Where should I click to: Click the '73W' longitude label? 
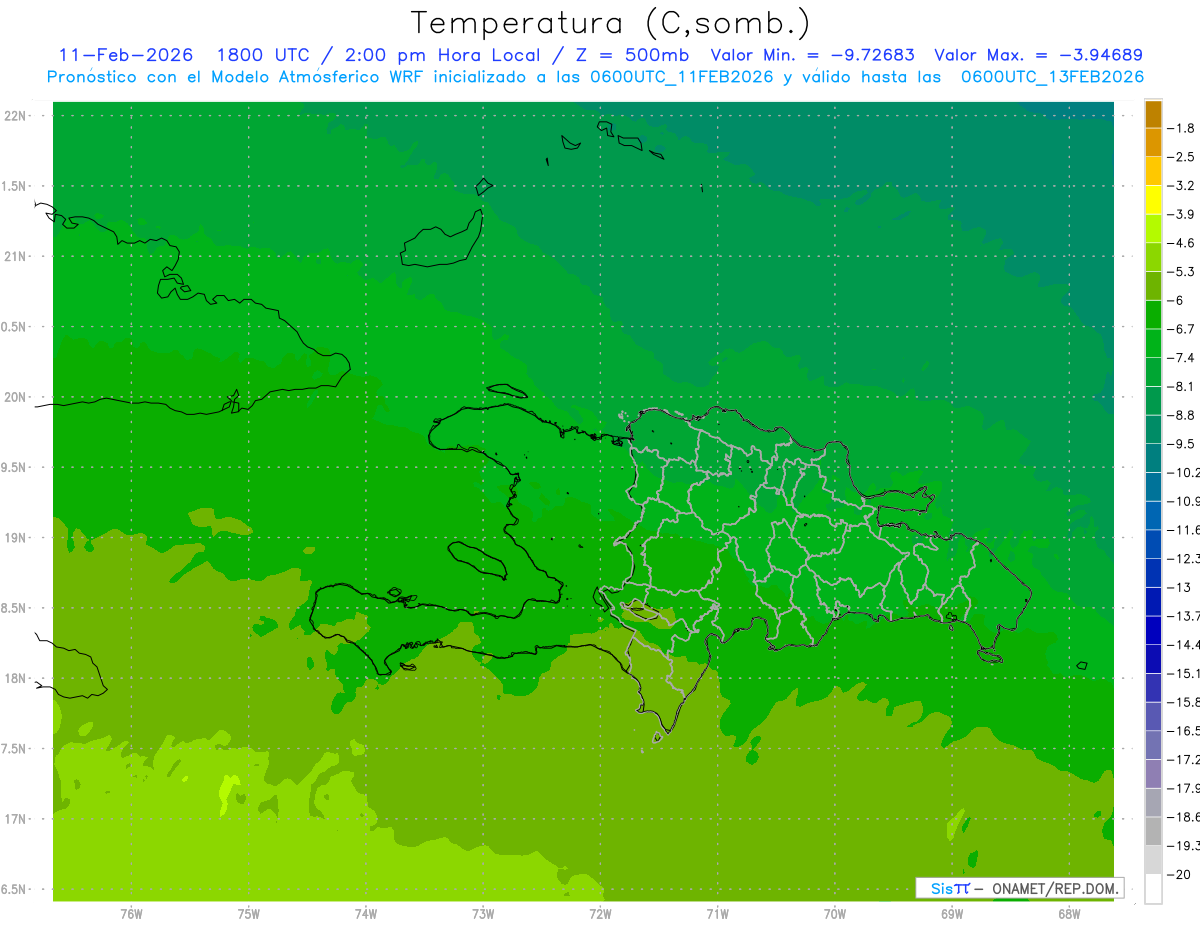tap(483, 914)
